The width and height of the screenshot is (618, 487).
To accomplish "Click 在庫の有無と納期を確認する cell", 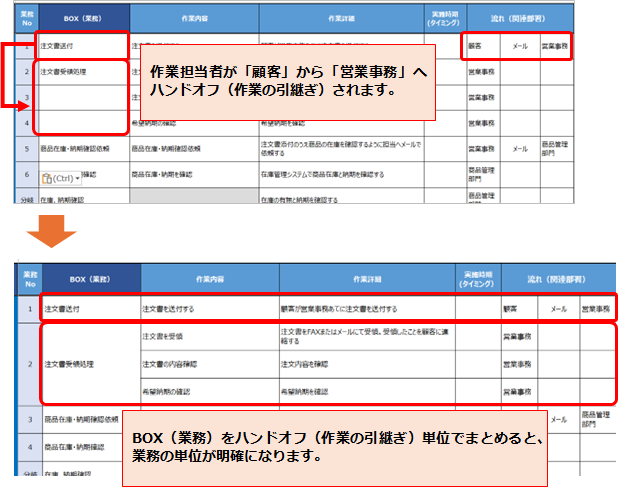I will coord(341,197).
